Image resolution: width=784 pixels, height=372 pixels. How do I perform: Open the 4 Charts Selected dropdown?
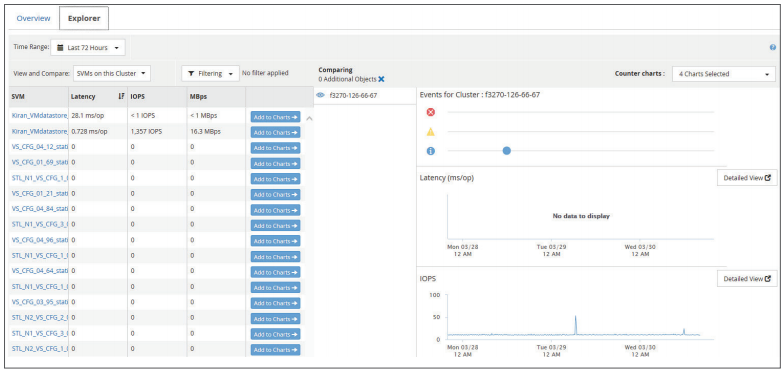click(724, 74)
